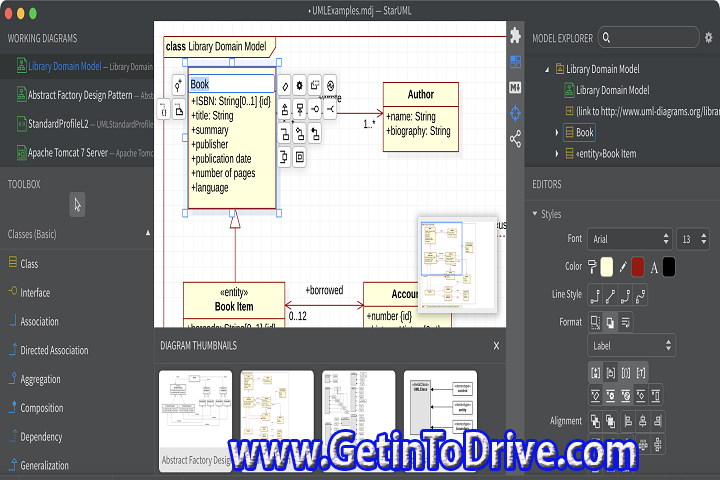Click the add sub-class quick-edit icon
The width and height of the screenshot is (720, 480).
coord(285,109)
